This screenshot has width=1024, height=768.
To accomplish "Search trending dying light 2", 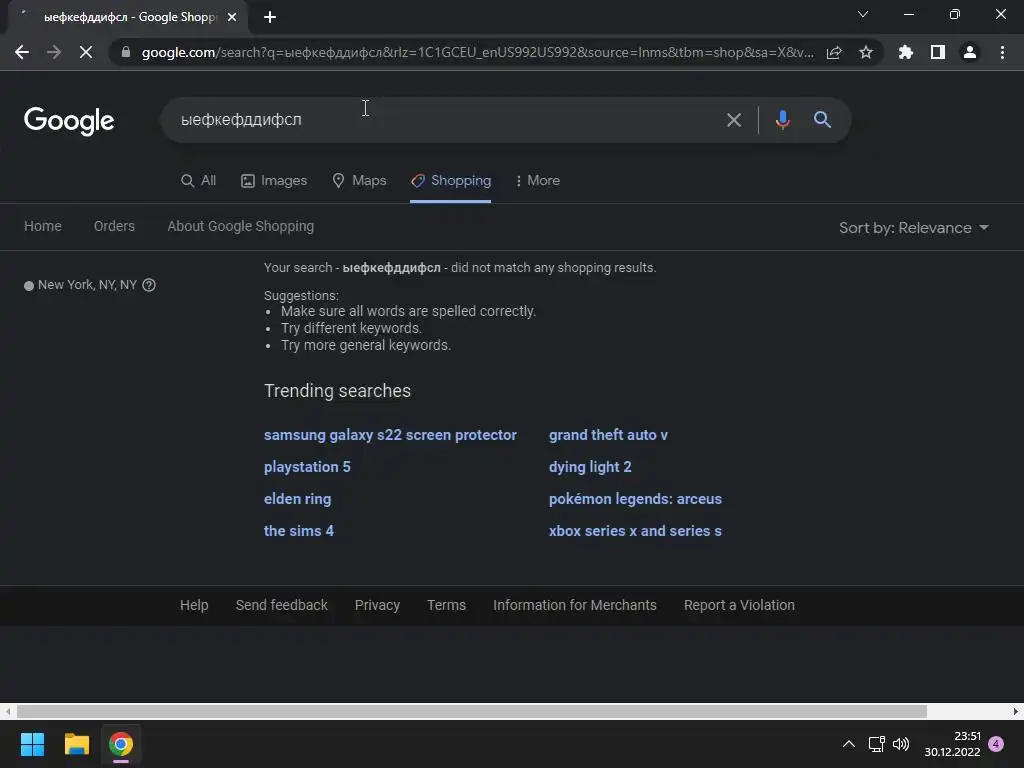I will pyautogui.click(x=590, y=467).
